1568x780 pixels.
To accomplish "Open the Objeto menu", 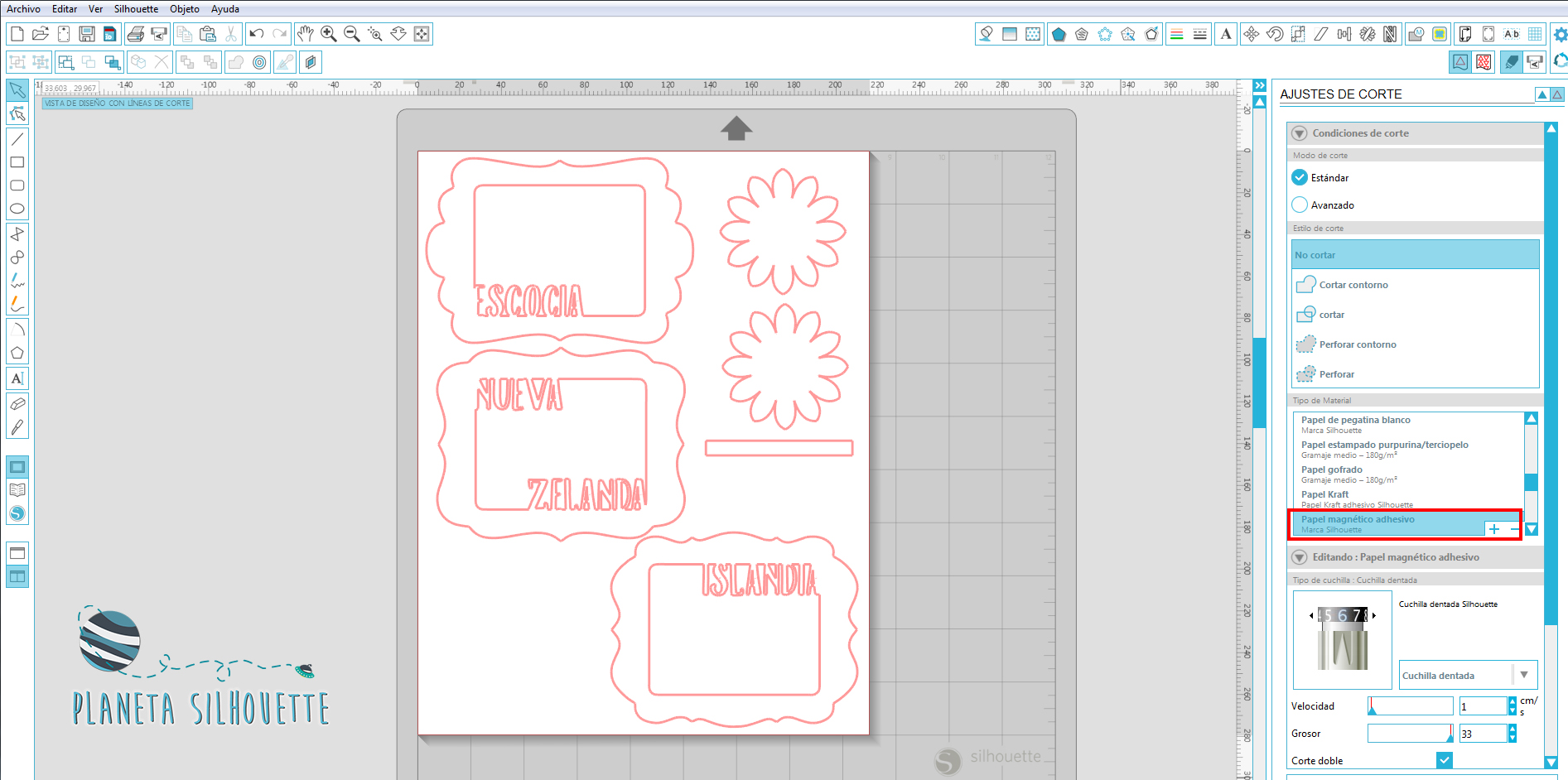I will pos(184,9).
